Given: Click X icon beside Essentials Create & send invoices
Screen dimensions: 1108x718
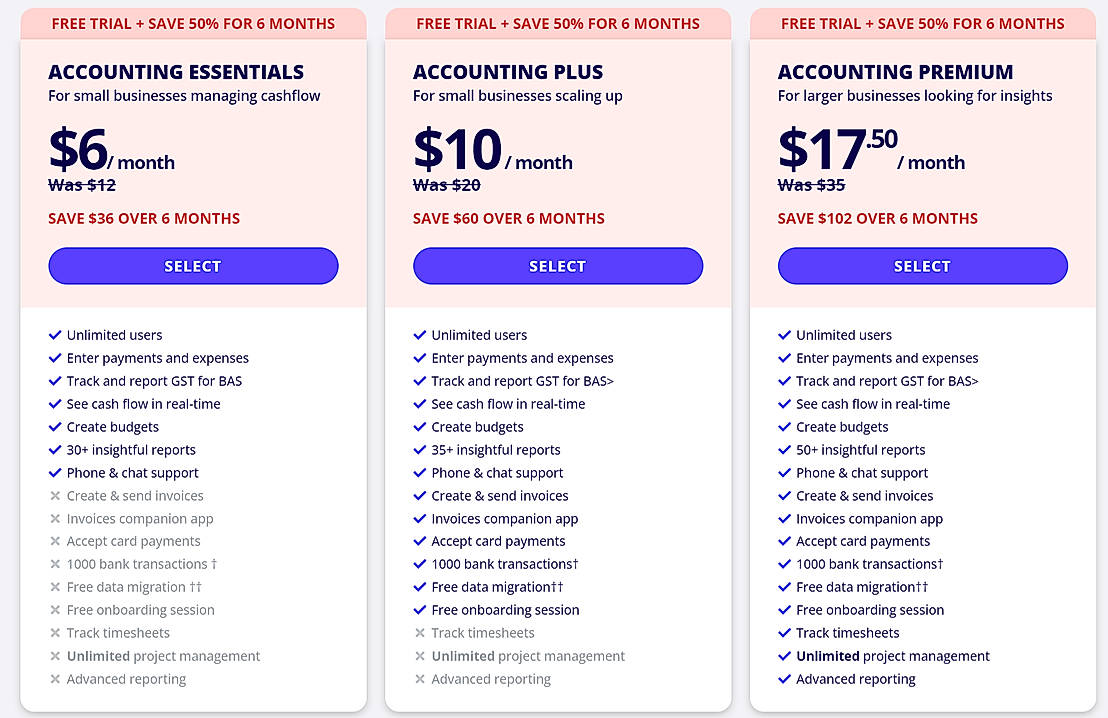Looking at the screenshot, I should 55,496.
